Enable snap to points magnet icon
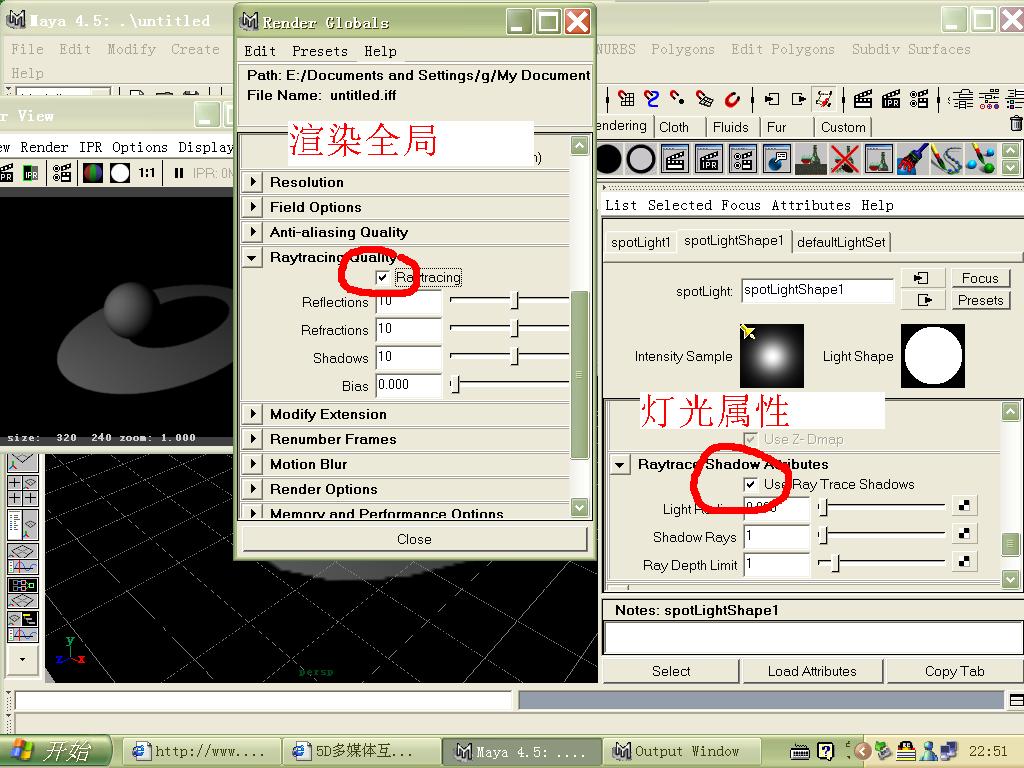Screen dimensions: 1024x768 [x=678, y=99]
